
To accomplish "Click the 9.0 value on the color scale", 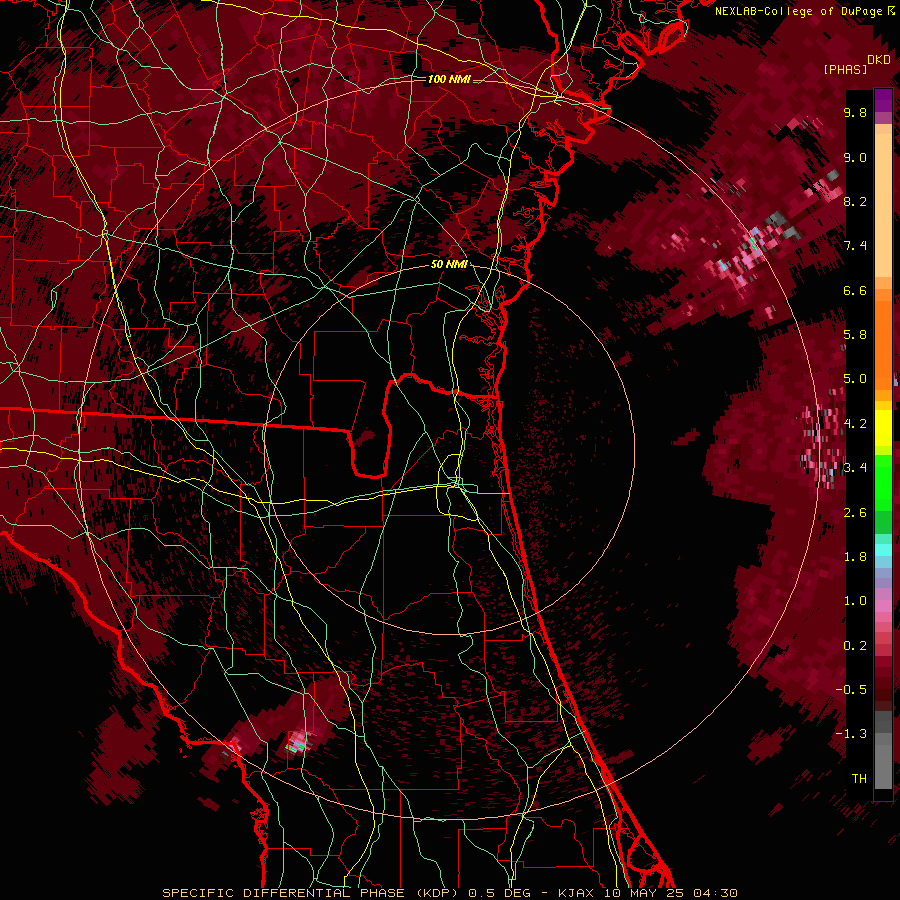I will [x=855, y=157].
